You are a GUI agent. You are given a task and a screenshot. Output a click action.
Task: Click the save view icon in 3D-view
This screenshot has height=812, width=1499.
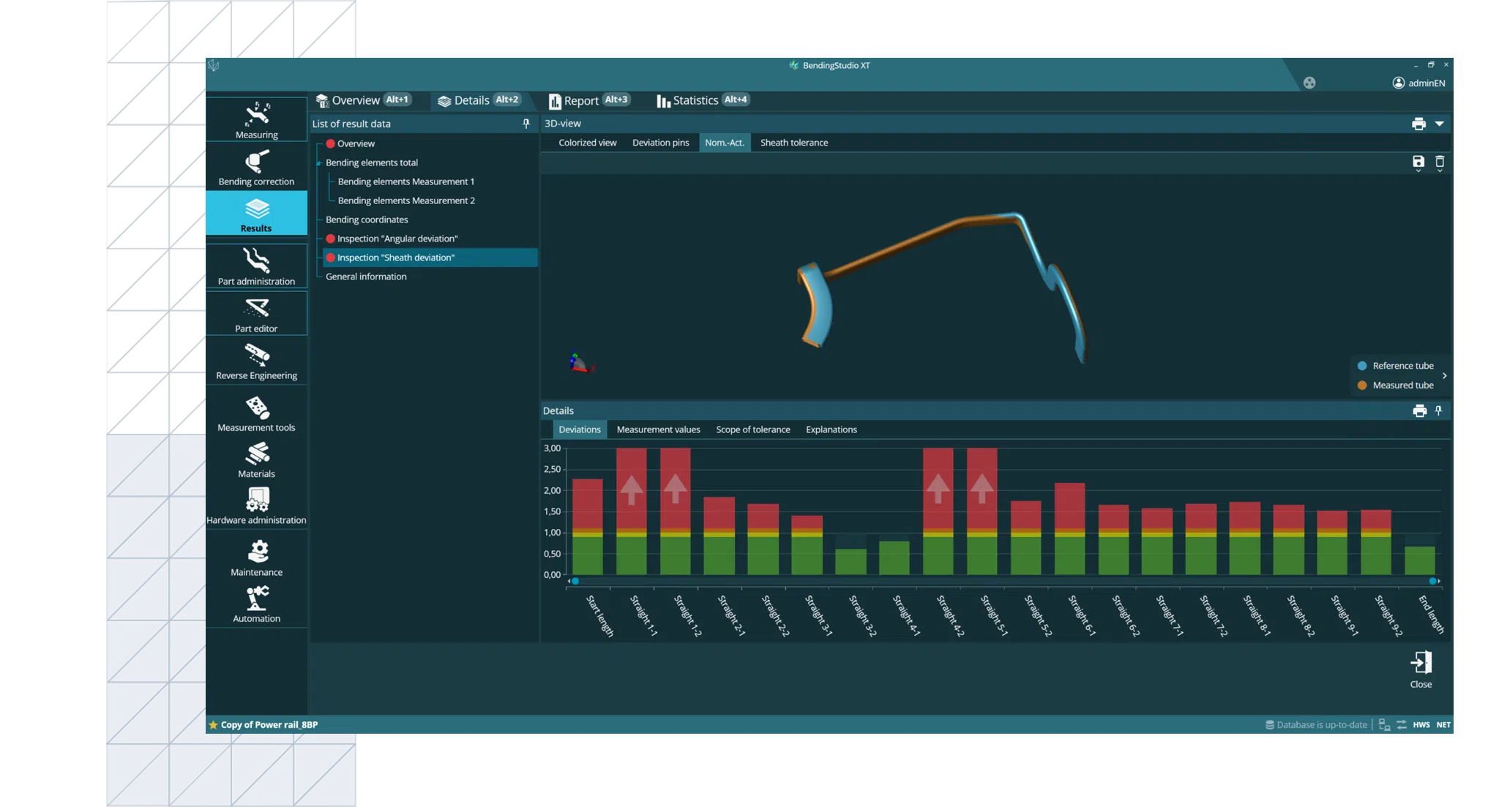1418,162
